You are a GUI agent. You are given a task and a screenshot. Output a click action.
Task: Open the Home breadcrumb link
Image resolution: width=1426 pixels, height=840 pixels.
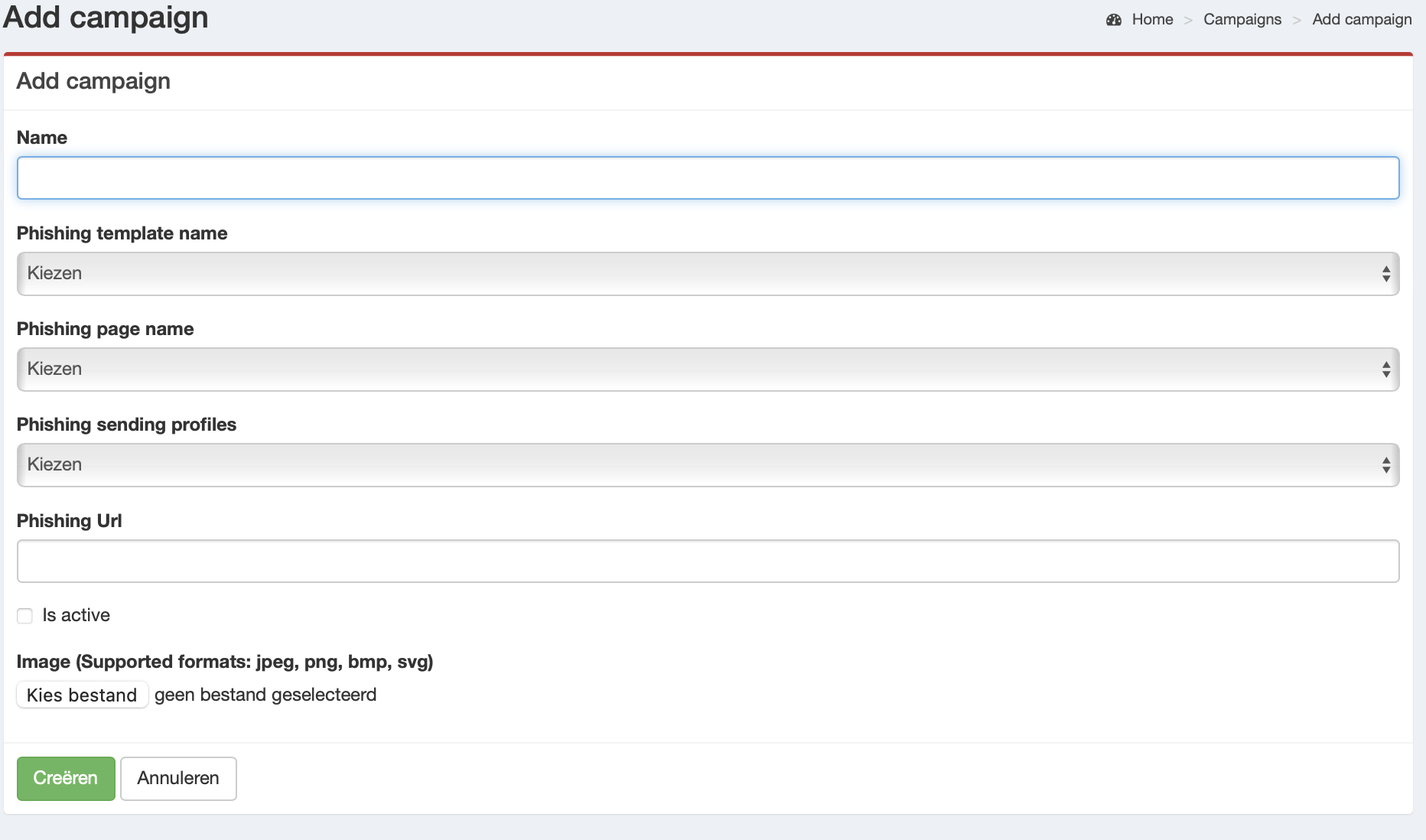click(x=1152, y=20)
